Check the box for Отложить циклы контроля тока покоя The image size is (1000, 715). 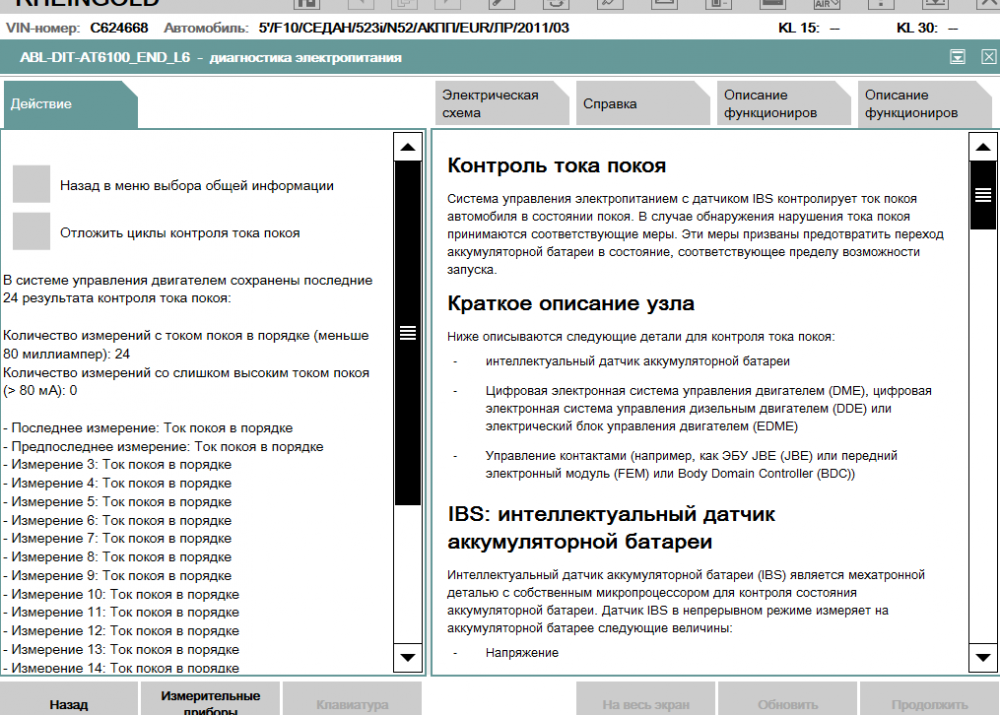31,232
